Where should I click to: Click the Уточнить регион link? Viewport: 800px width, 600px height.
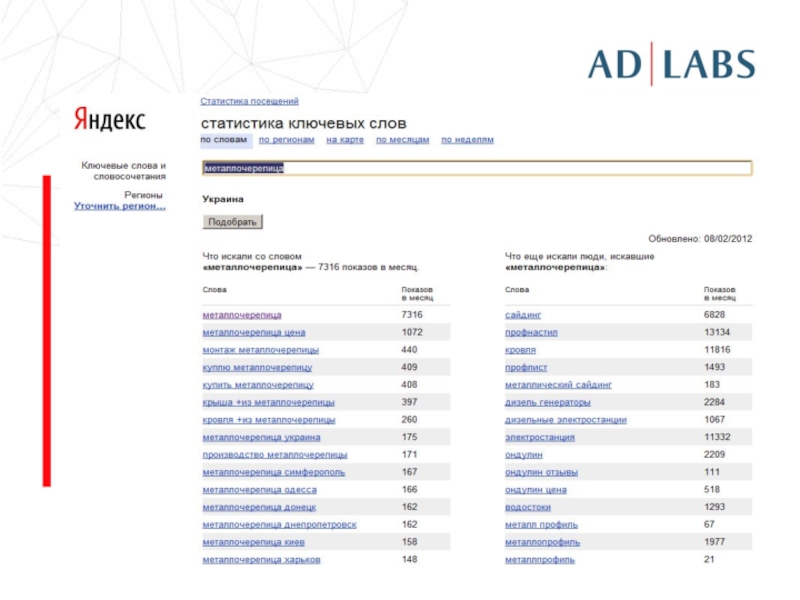coord(120,206)
